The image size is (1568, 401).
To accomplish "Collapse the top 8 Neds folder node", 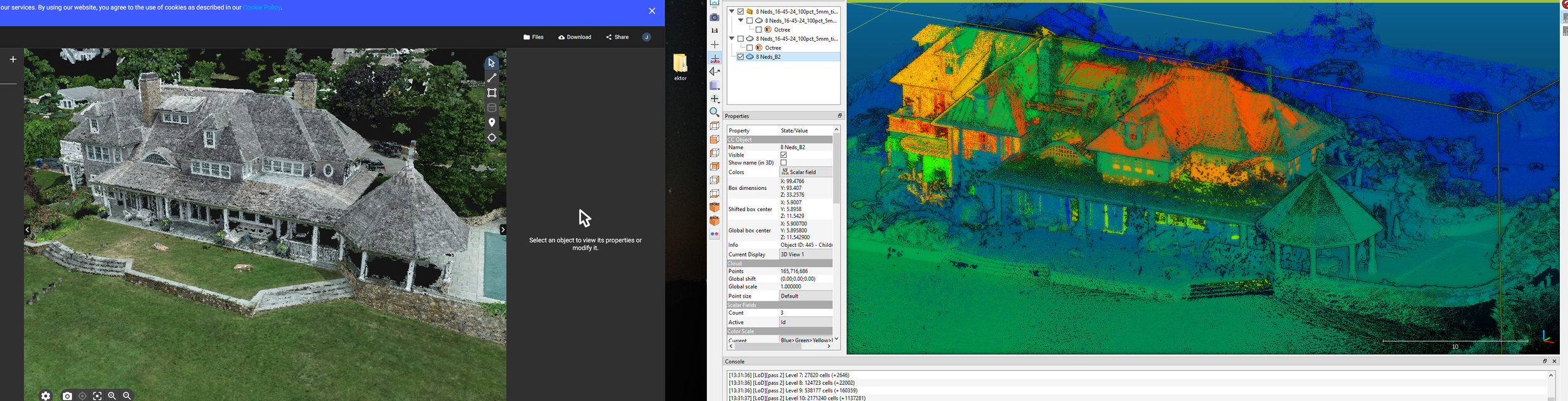I will coord(732,11).
